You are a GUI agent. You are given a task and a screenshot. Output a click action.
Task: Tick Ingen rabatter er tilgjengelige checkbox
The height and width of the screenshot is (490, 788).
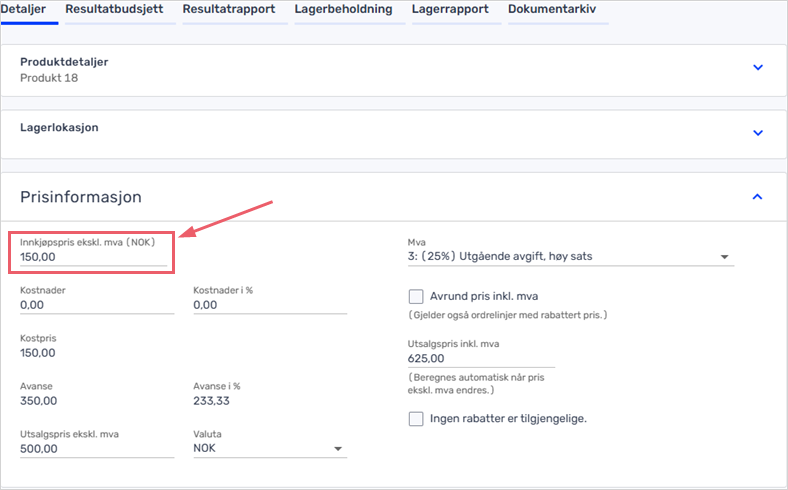pyautogui.click(x=416, y=419)
